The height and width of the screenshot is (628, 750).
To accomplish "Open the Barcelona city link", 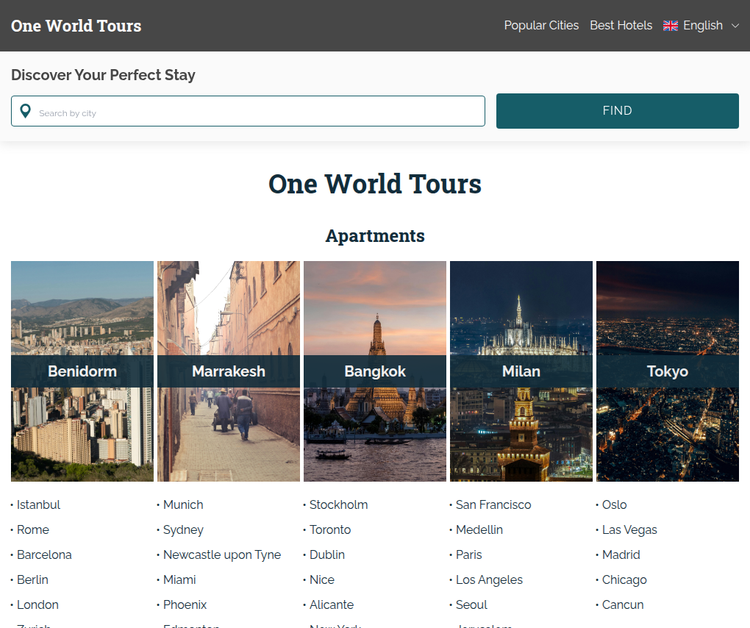I will pos(44,555).
